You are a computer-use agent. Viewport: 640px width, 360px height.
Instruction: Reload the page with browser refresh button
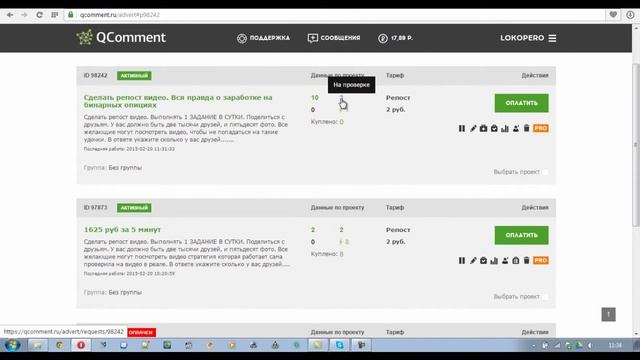pyautogui.click(x=39, y=15)
